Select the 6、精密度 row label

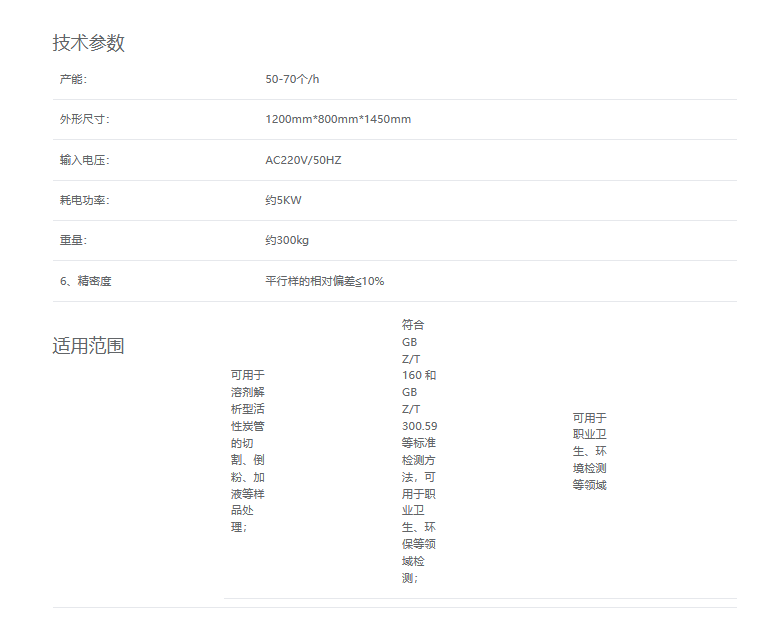[85, 281]
